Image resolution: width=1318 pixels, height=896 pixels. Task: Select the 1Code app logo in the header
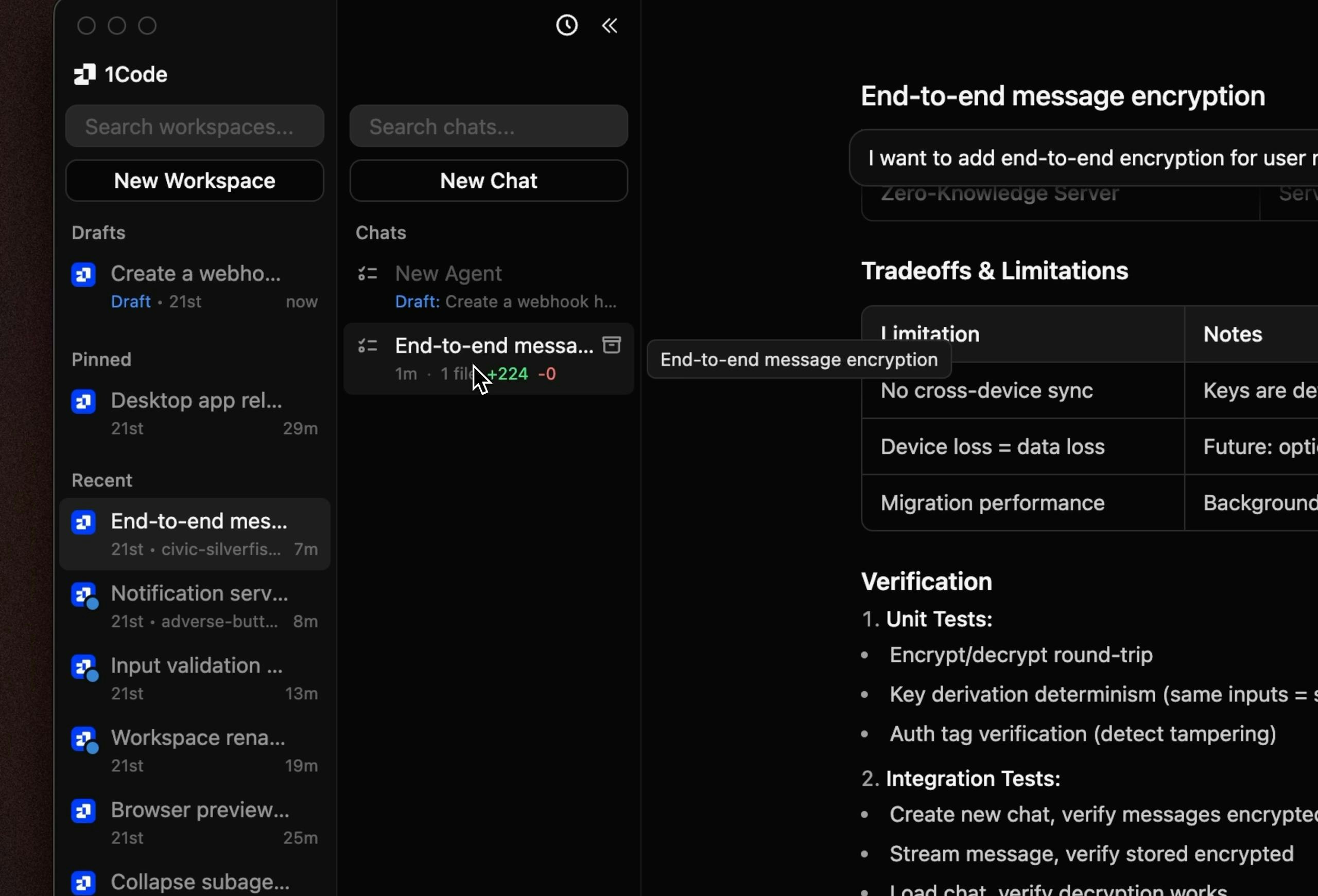coord(84,74)
